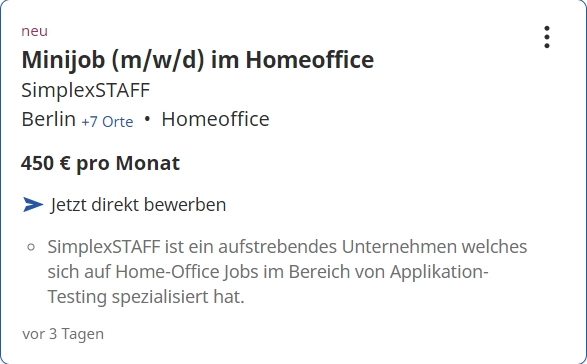Click the purple neu badge
This screenshot has height=364, width=587.
tap(34, 31)
